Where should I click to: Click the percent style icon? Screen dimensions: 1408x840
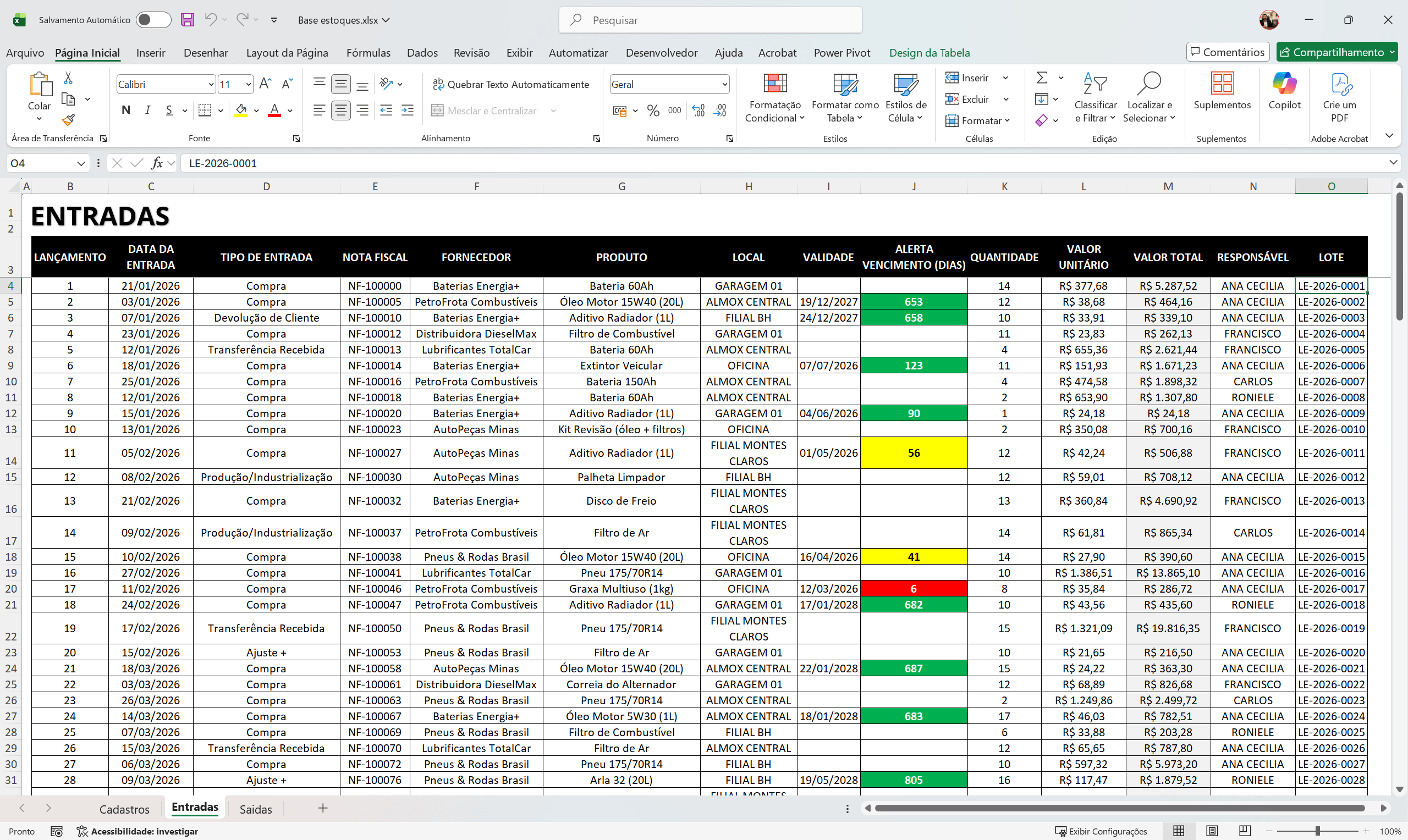point(653,110)
